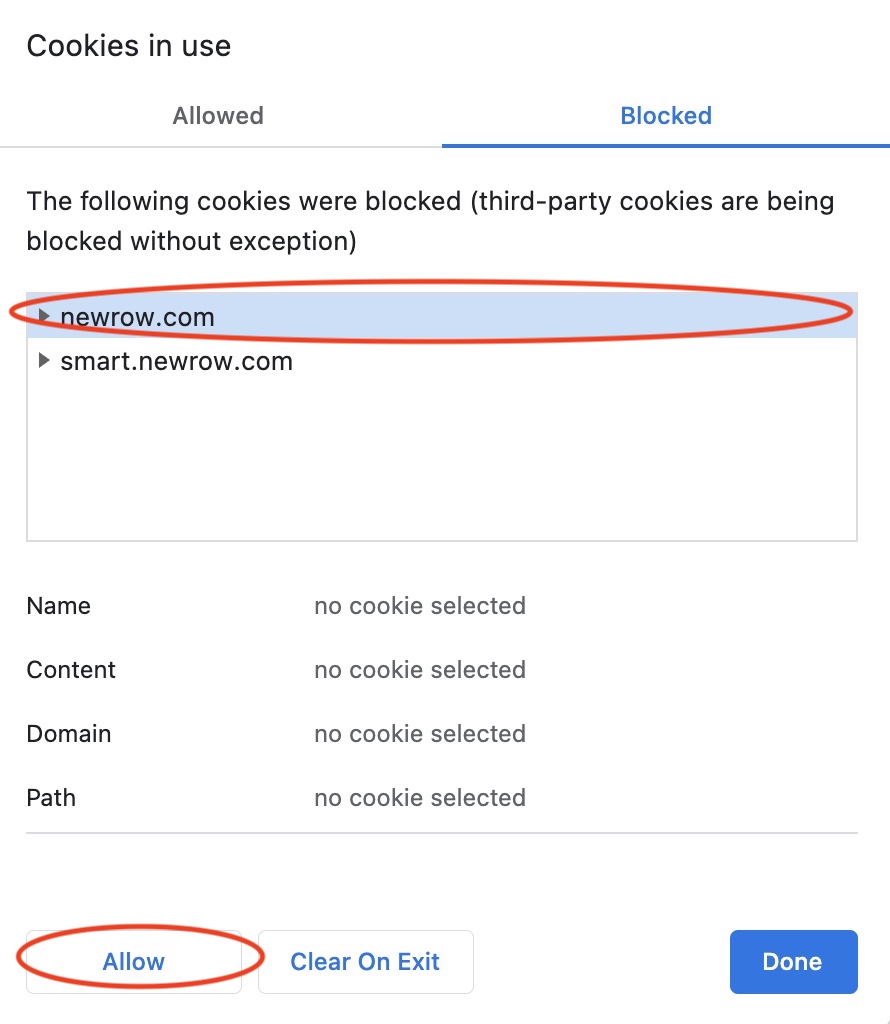Click the Path row's 'no cookie selected' value
Viewport: 890px width, 1024px height.
pos(420,798)
